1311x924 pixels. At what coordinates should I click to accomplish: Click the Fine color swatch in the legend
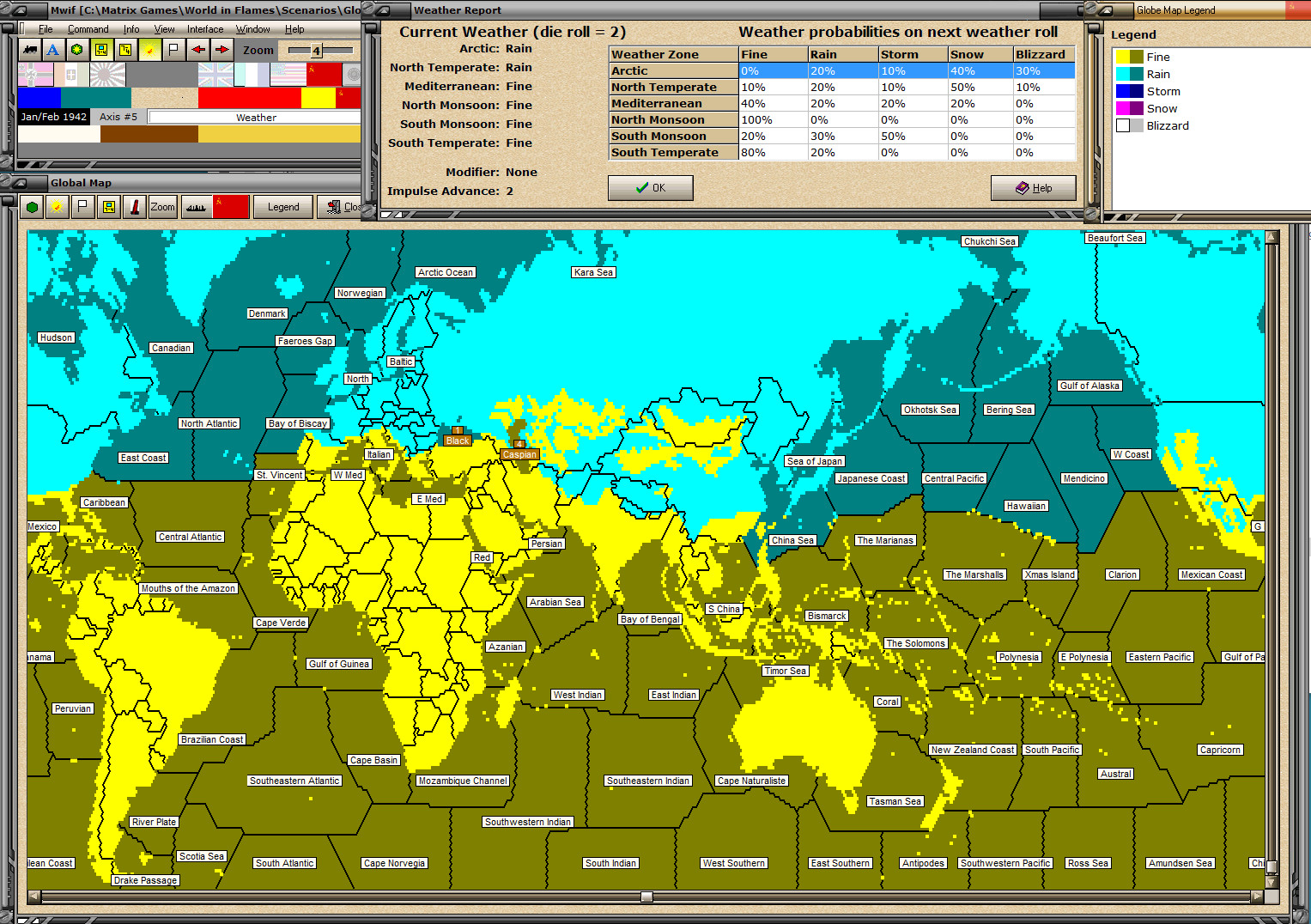(1129, 57)
